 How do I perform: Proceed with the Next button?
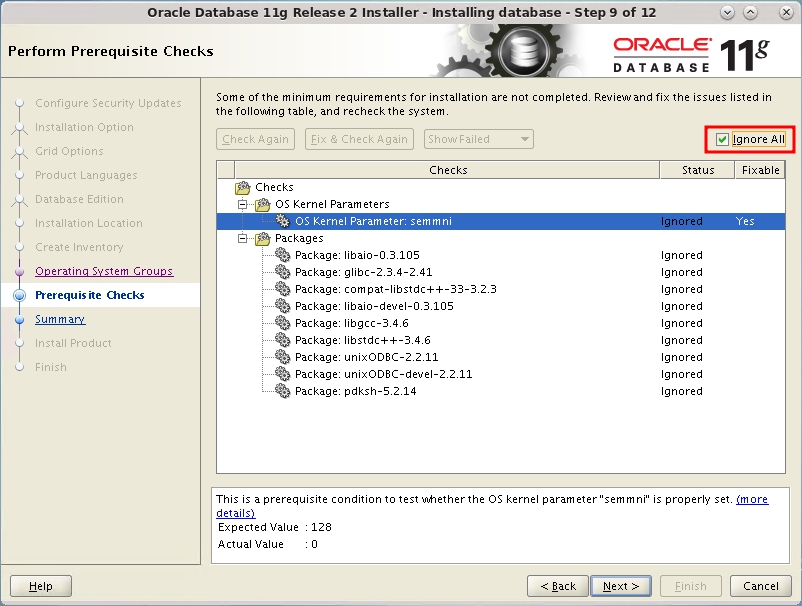coord(620,586)
